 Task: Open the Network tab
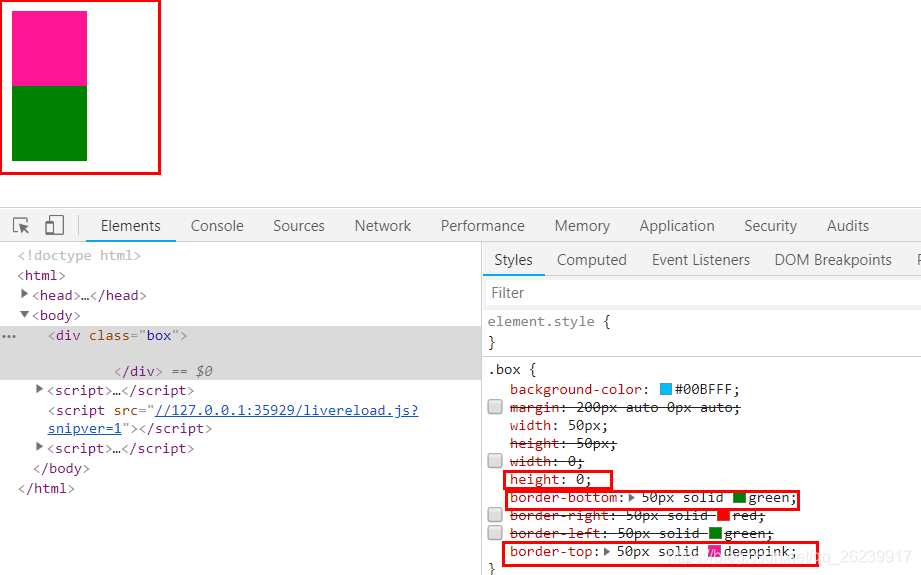coord(382,226)
